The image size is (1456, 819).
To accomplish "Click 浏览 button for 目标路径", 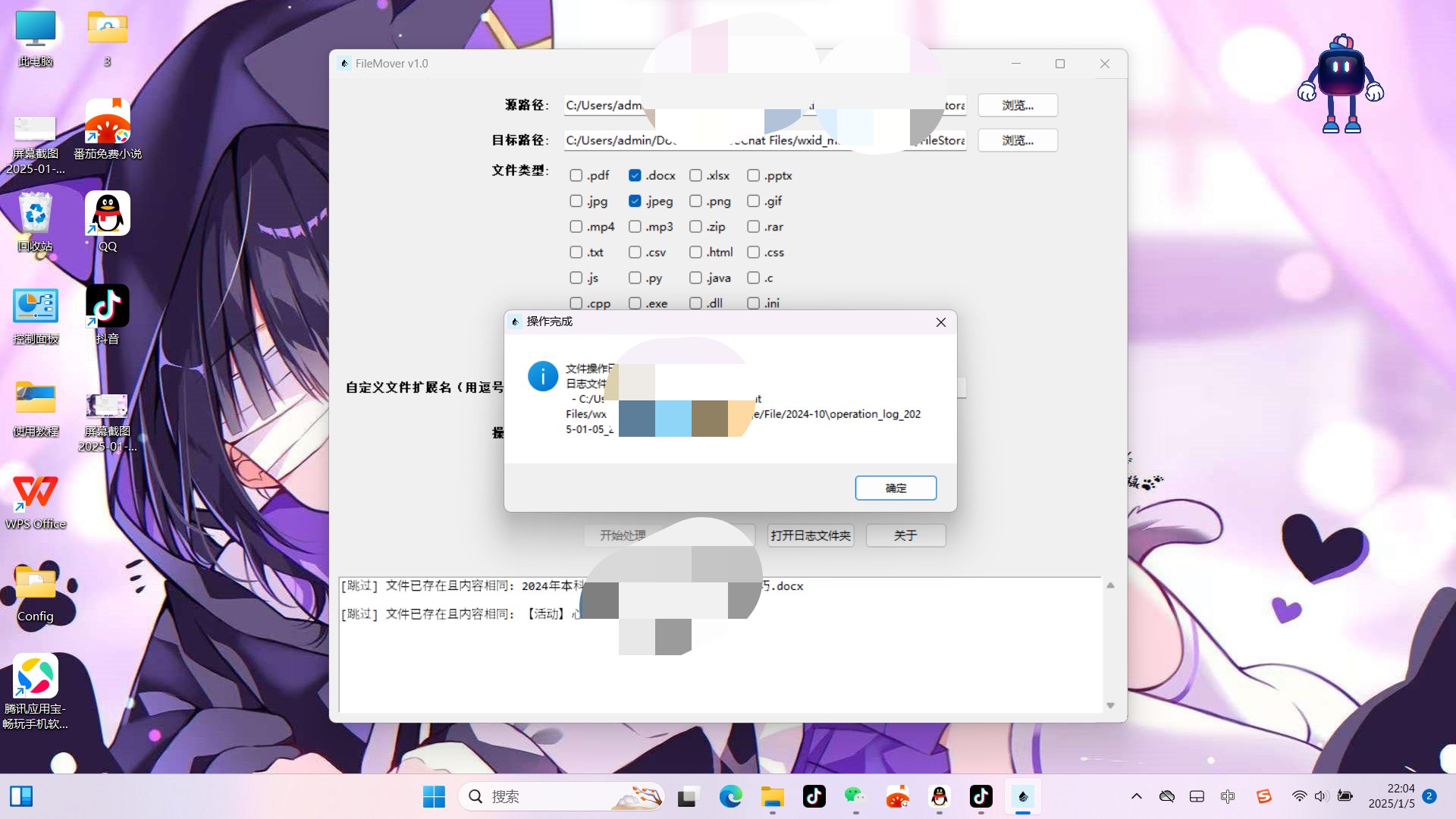I will pos(1018,140).
